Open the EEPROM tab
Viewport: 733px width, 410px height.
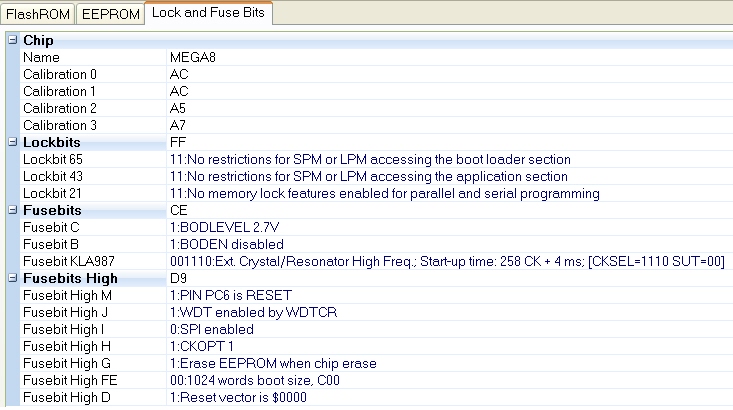(x=109, y=15)
